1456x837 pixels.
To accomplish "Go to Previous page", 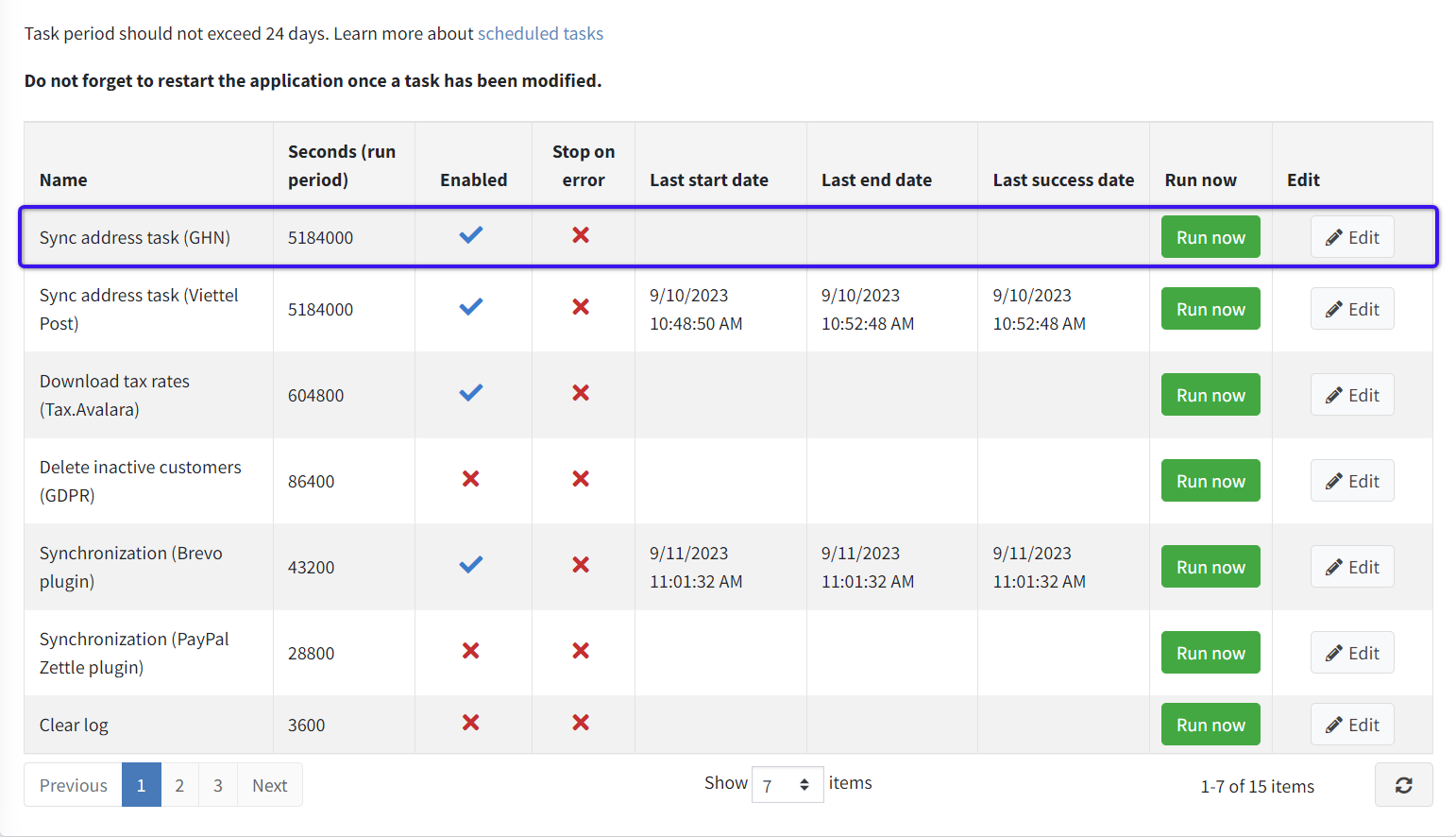I will [74, 785].
